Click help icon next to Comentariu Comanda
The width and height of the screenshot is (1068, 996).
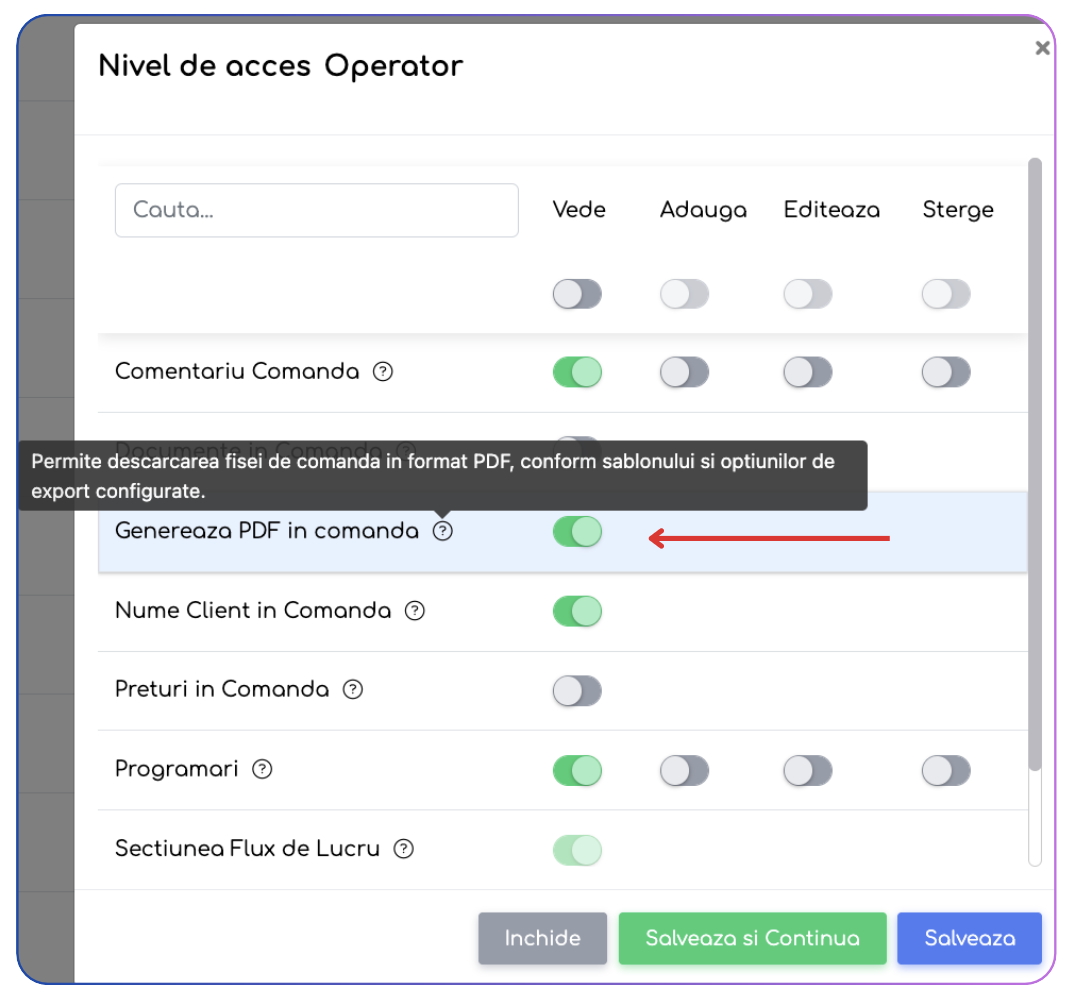[x=383, y=371]
